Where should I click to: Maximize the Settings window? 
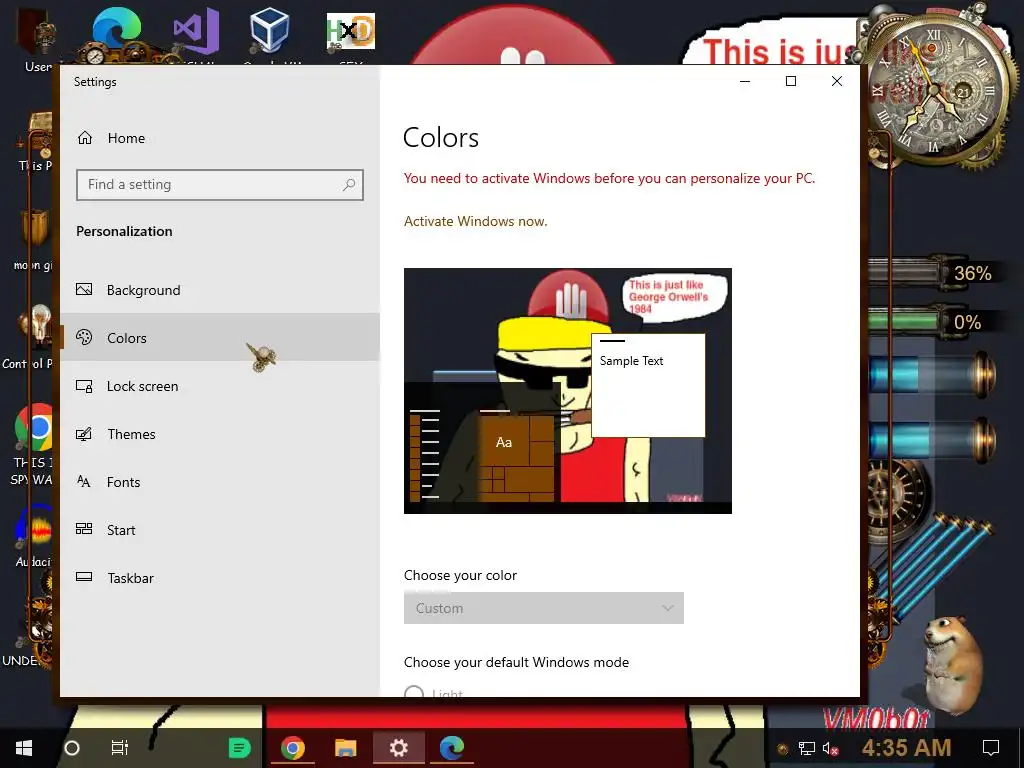[791, 81]
